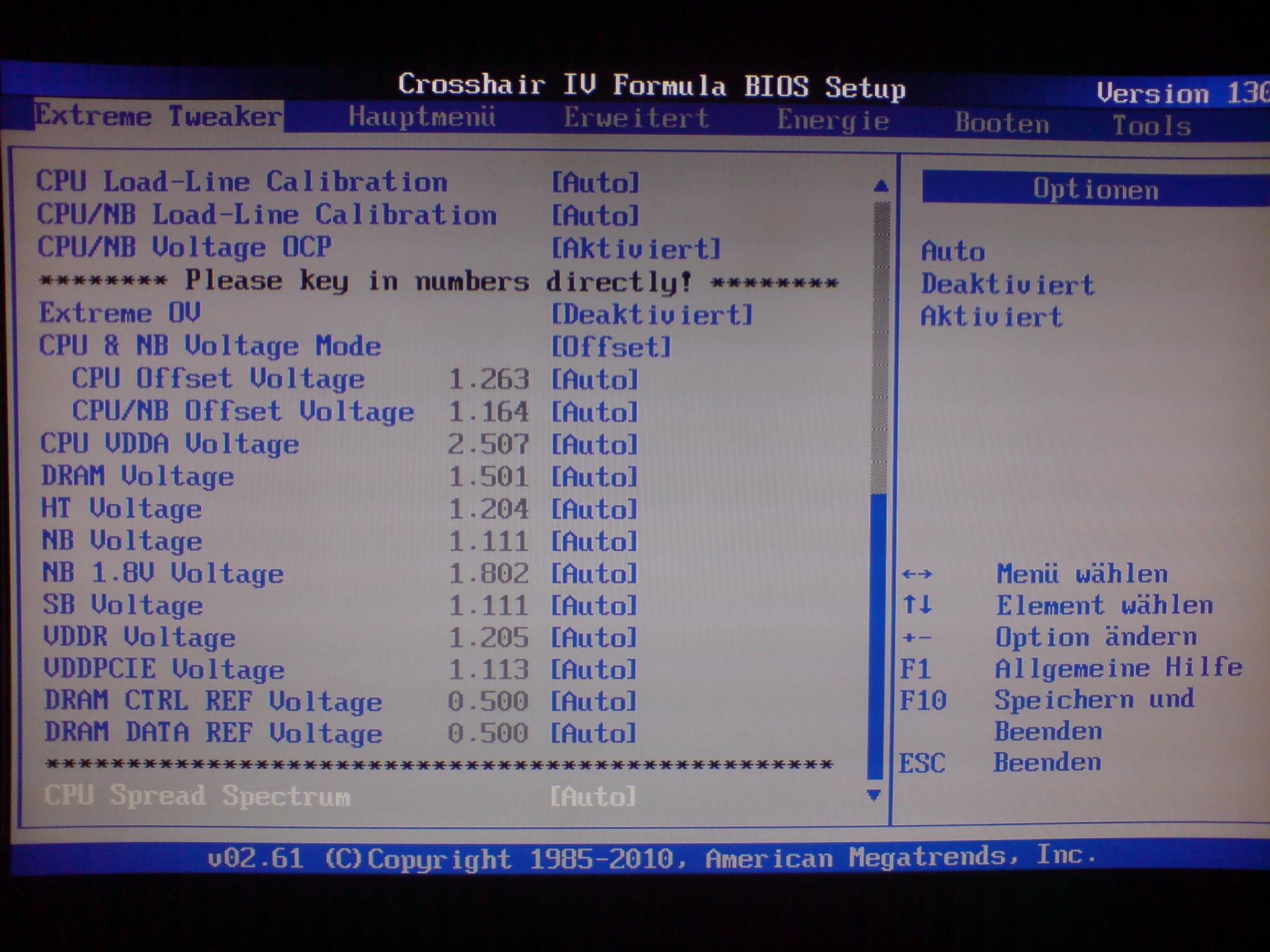Screen dimensions: 1270x952
Task: Click the scroll down arrow icon
Action: click(x=874, y=795)
